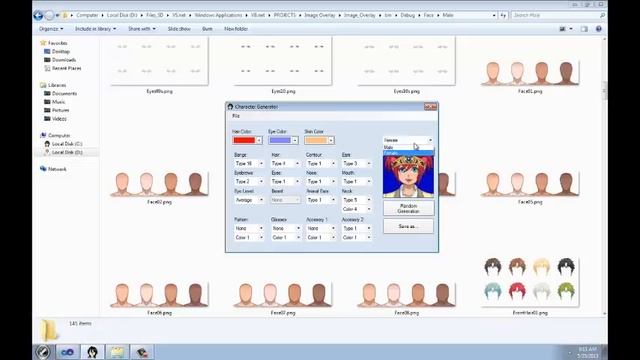The height and width of the screenshot is (360, 640).
Task: Click New folder in Explorer toolbar
Action: tap(236, 29)
